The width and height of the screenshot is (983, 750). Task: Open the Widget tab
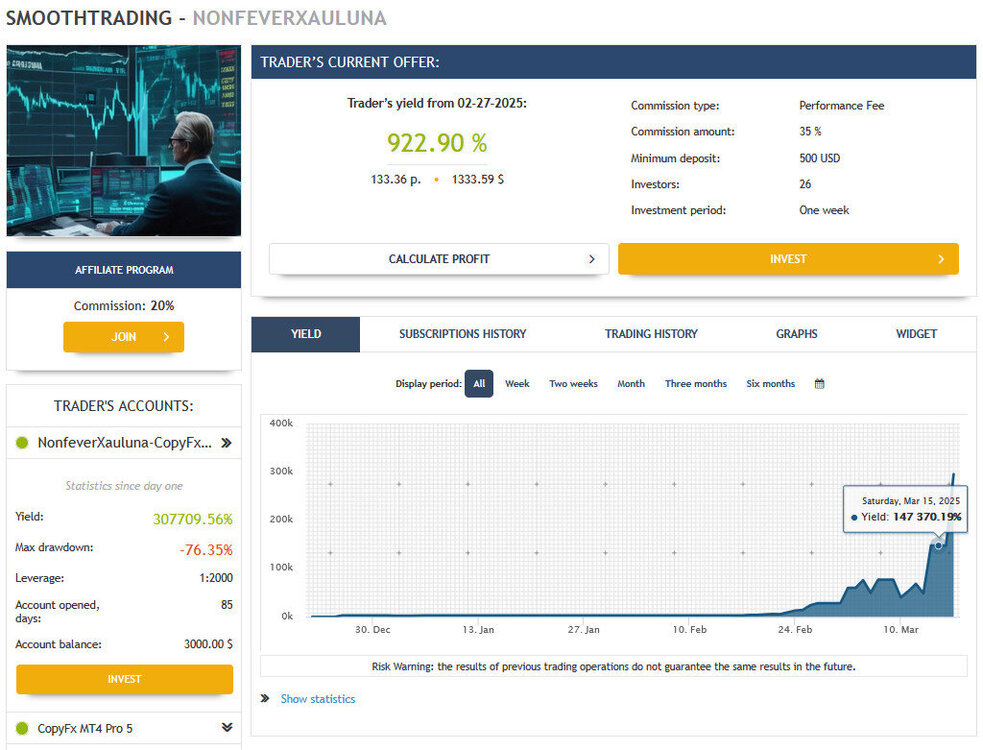(x=917, y=334)
